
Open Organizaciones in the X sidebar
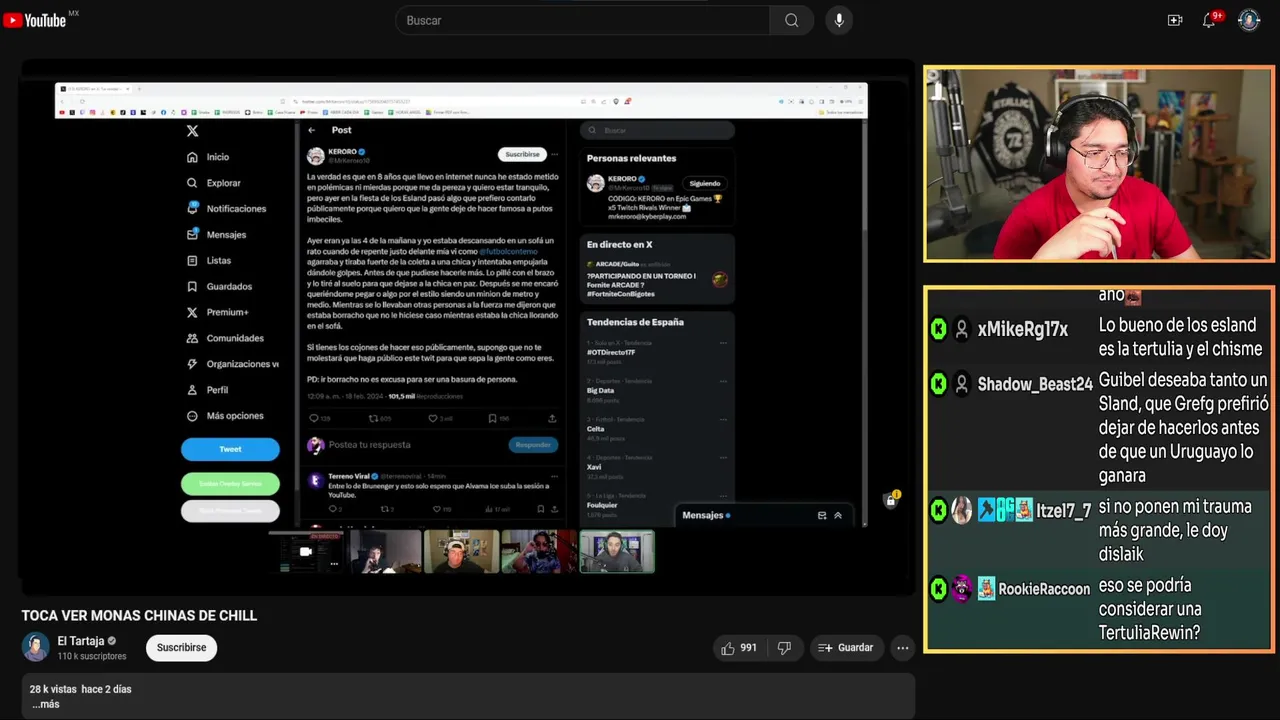pos(232,364)
